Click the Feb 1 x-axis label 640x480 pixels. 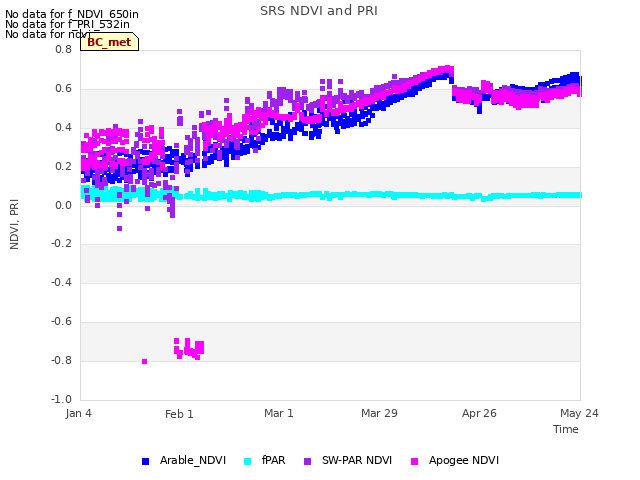tap(179, 414)
